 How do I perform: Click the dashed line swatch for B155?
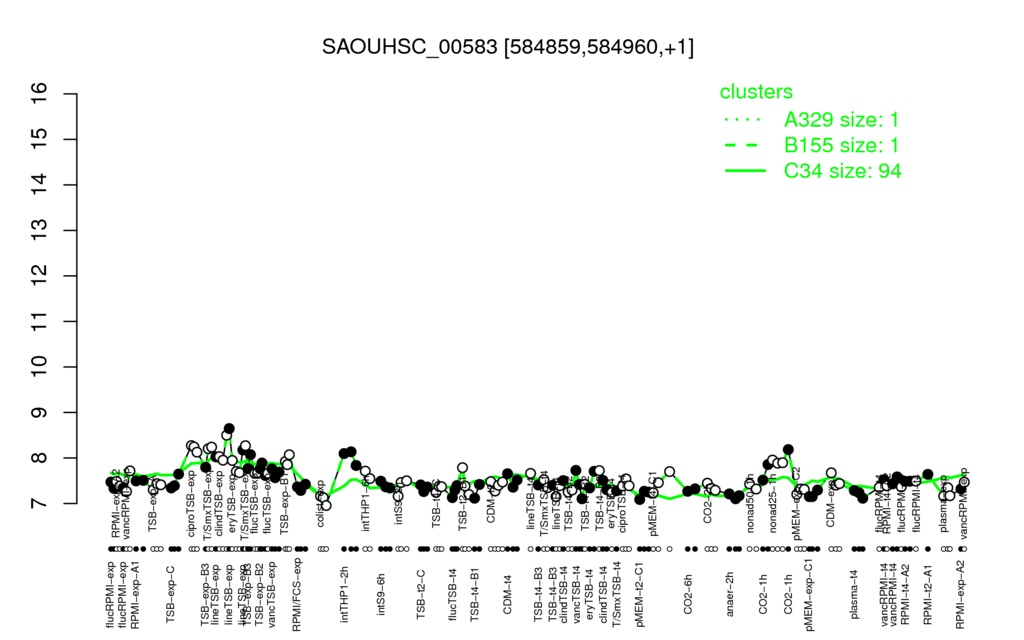pos(744,146)
